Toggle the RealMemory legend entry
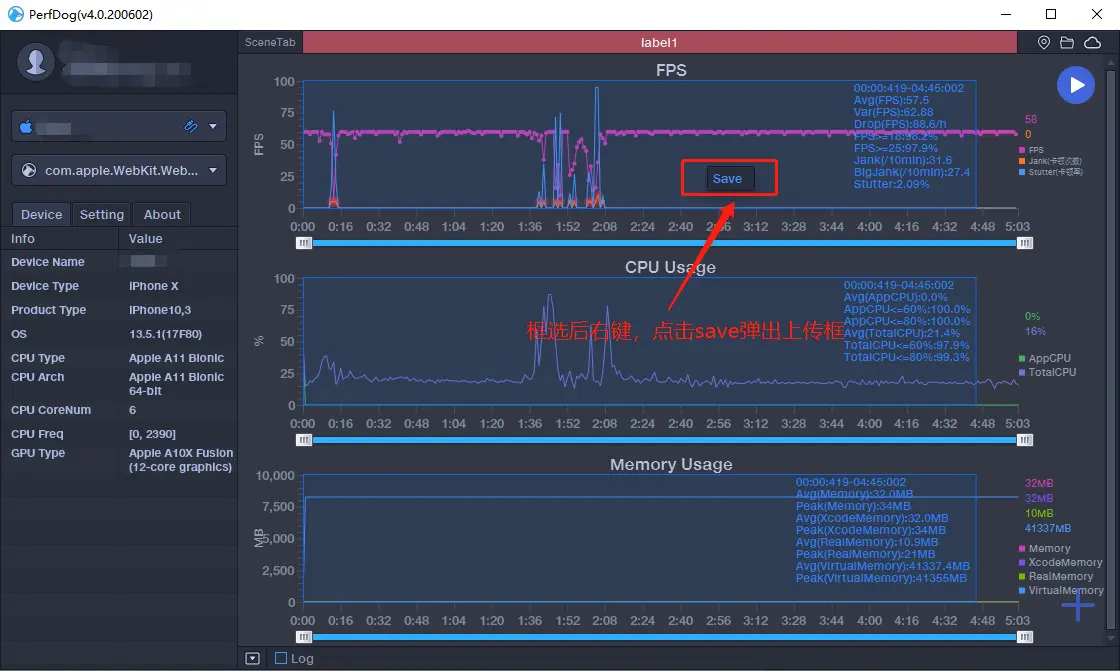1120x671 pixels. point(1056,576)
